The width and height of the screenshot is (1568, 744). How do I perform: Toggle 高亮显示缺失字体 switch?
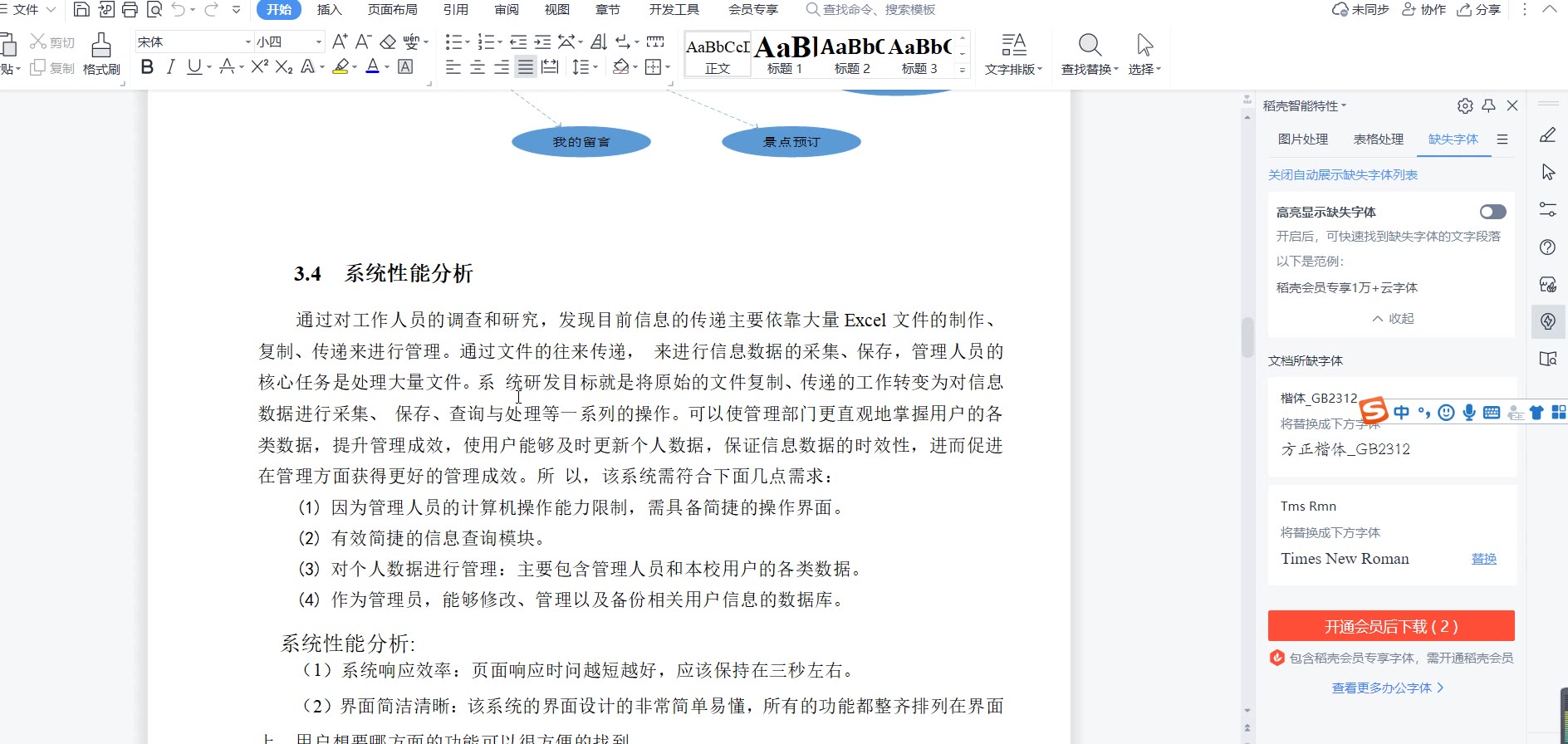(x=1492, y=212)
